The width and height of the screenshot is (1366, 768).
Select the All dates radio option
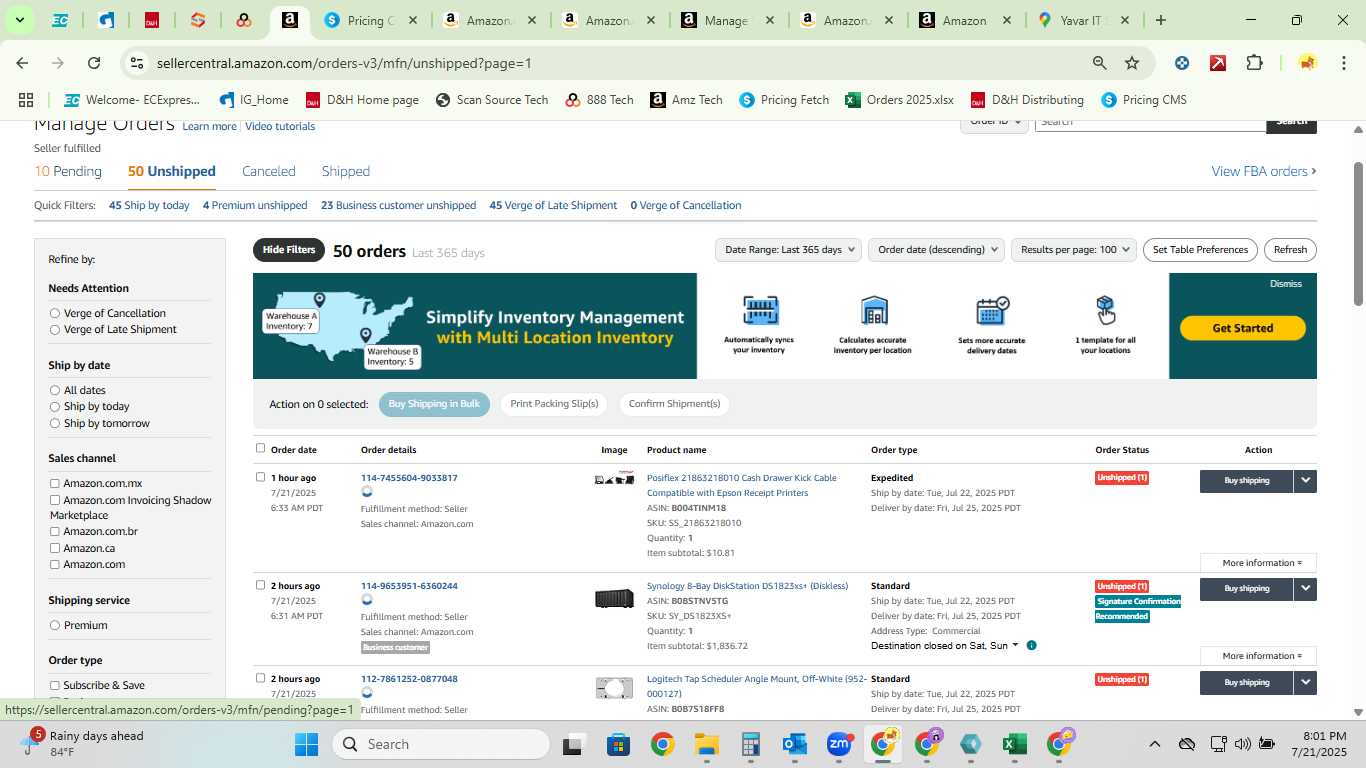[x=55, y=390]
